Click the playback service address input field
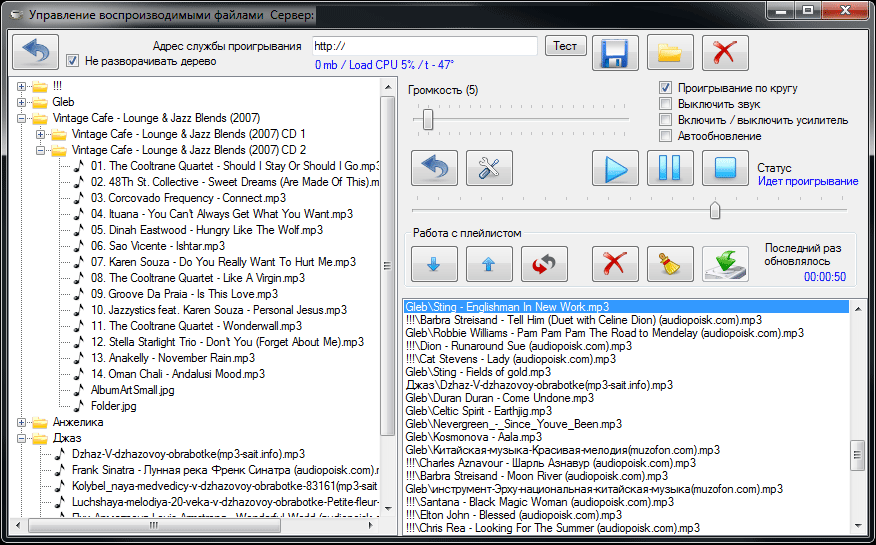876x545 pixels. [424, 46]
